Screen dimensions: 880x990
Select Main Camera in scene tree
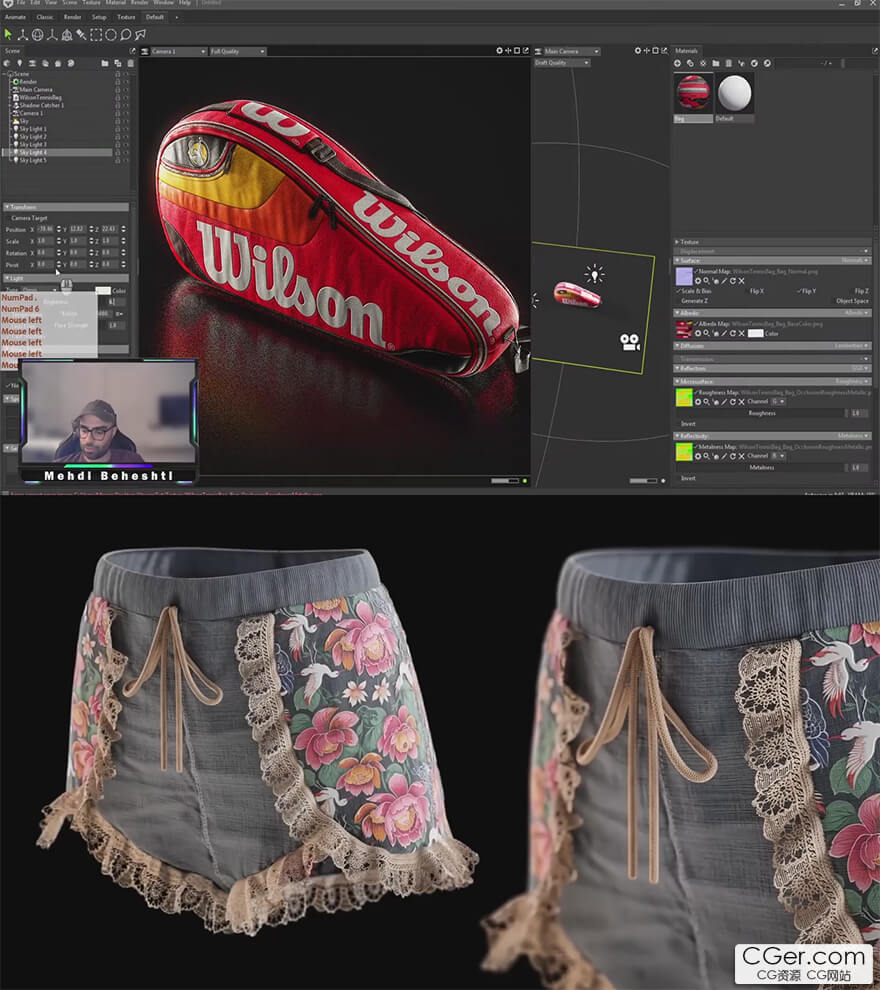point(36,90)
